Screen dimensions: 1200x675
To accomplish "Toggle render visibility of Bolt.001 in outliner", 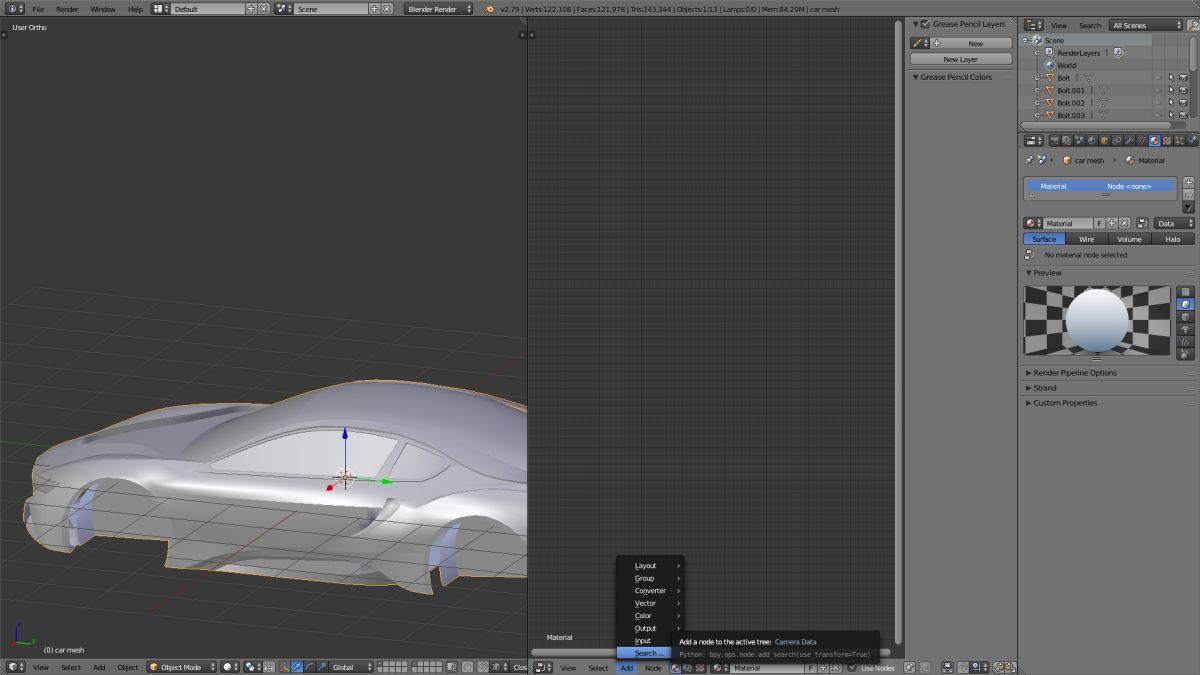I will (x=1183, y=90).
